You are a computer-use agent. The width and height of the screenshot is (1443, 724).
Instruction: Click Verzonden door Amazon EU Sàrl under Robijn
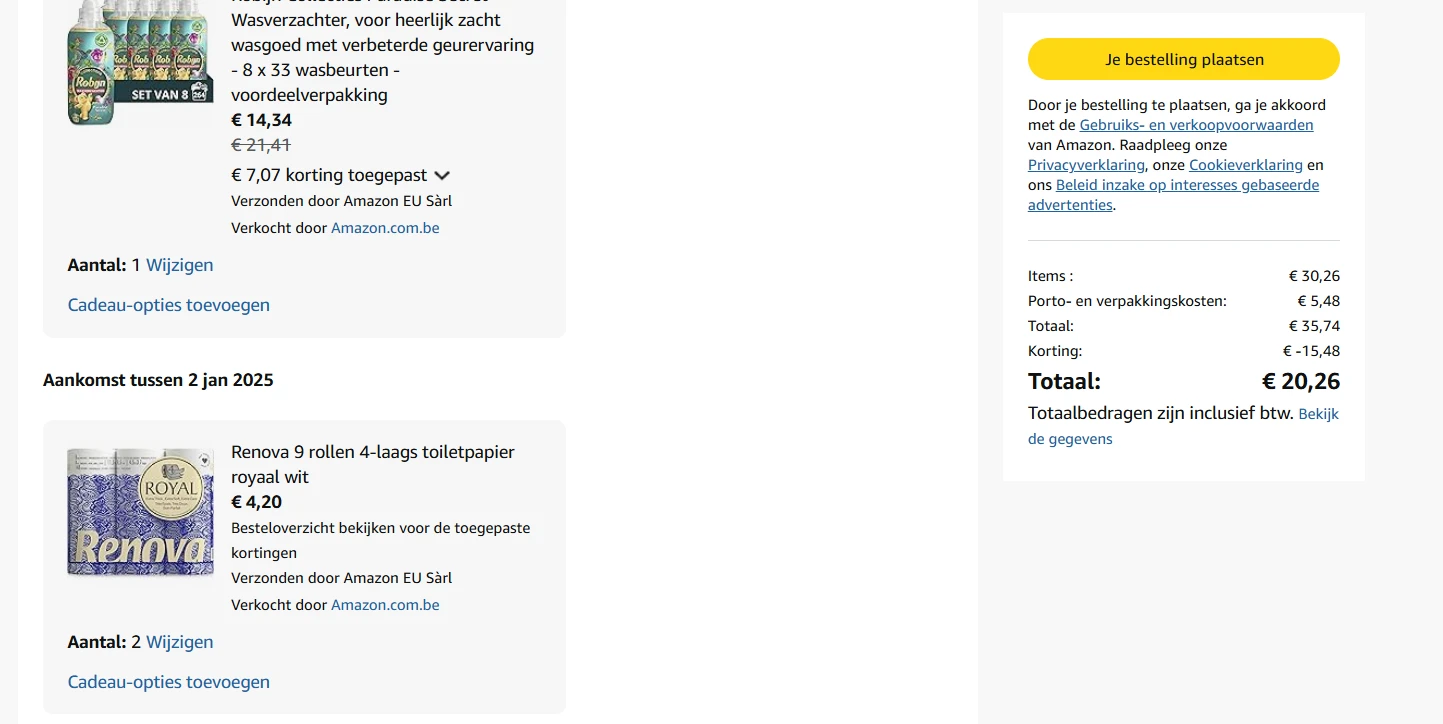tap(342, 201)
